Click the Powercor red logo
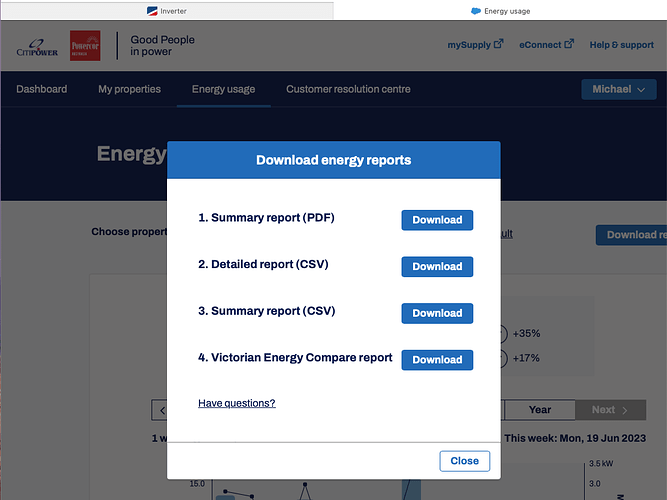This screenshot has width=667, height=500. (85, 46)
